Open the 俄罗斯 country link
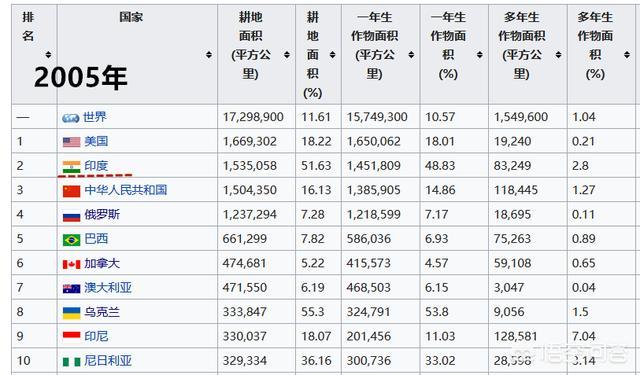Viewport: 640px width, 375px height. tap(102, 215)
